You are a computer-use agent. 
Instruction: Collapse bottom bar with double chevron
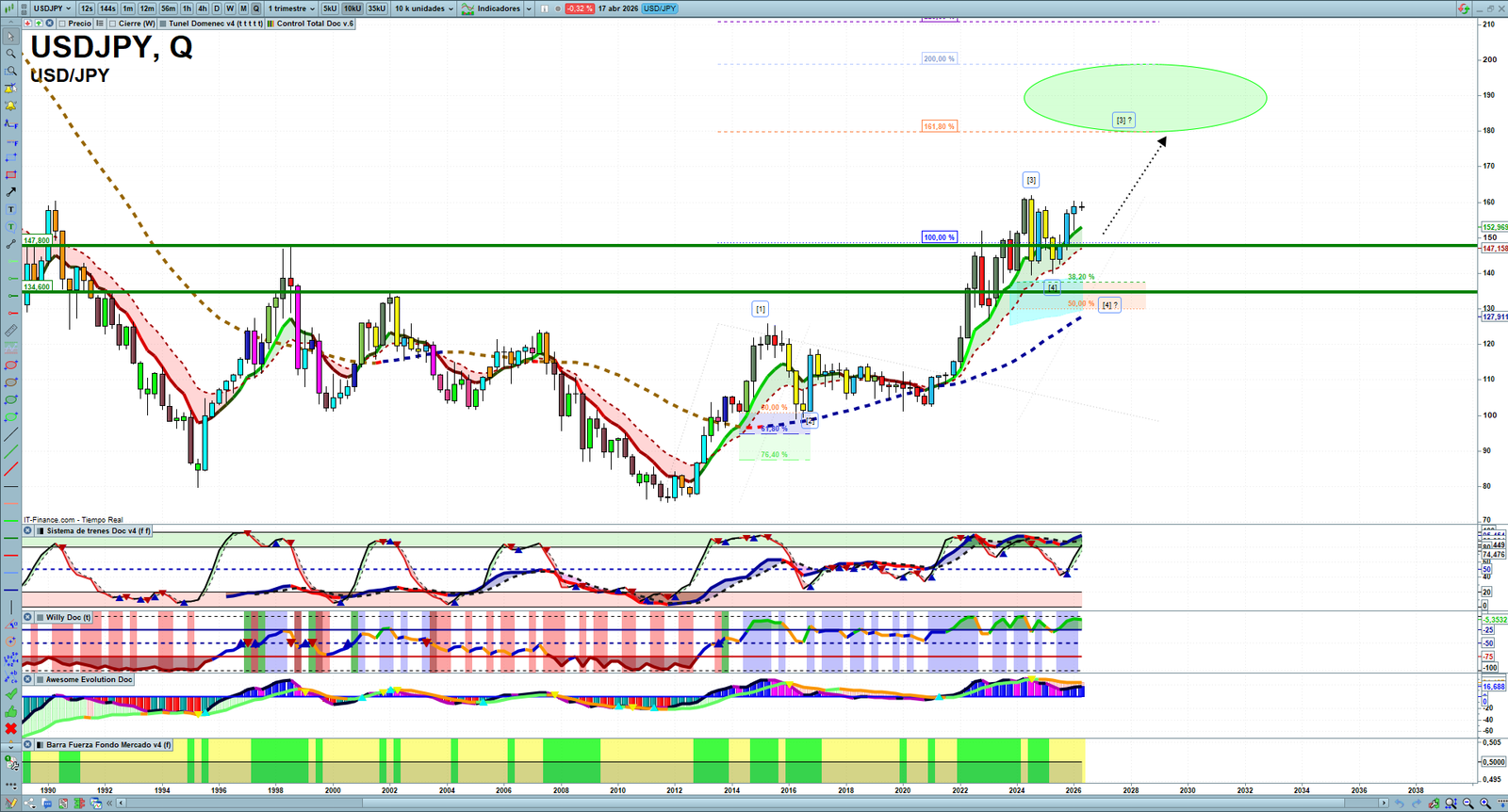coord(110,804)
